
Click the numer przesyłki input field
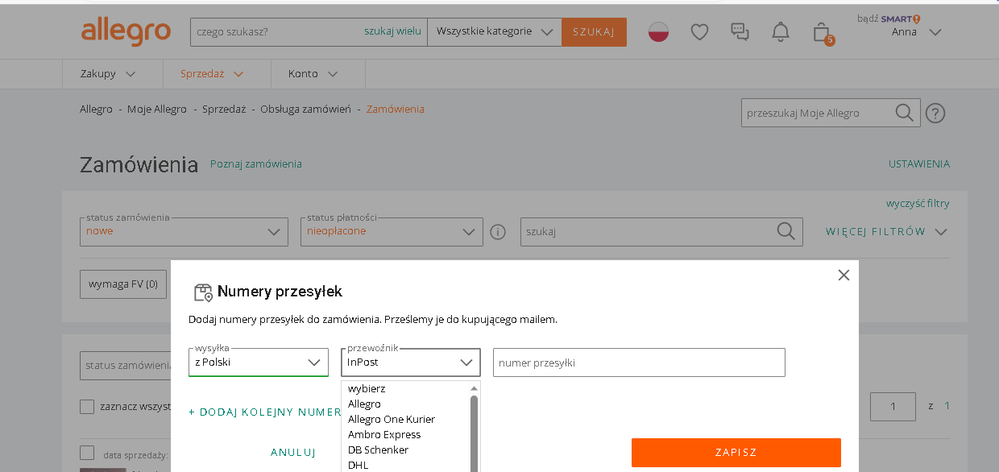point(639,362)
